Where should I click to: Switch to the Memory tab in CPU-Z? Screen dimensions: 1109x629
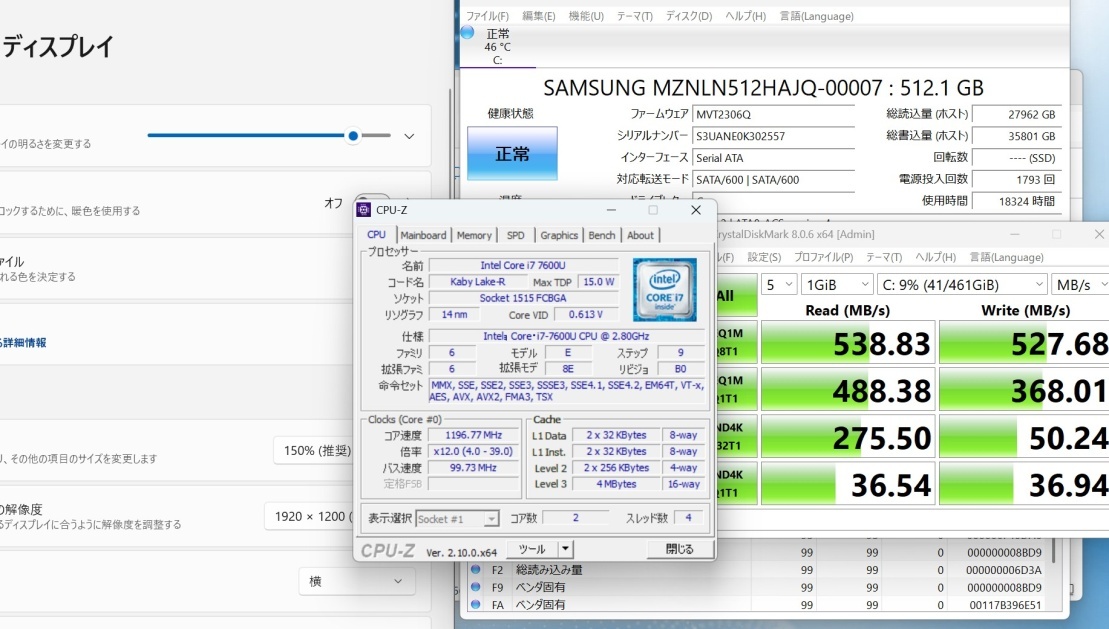[x=474, y=236]
